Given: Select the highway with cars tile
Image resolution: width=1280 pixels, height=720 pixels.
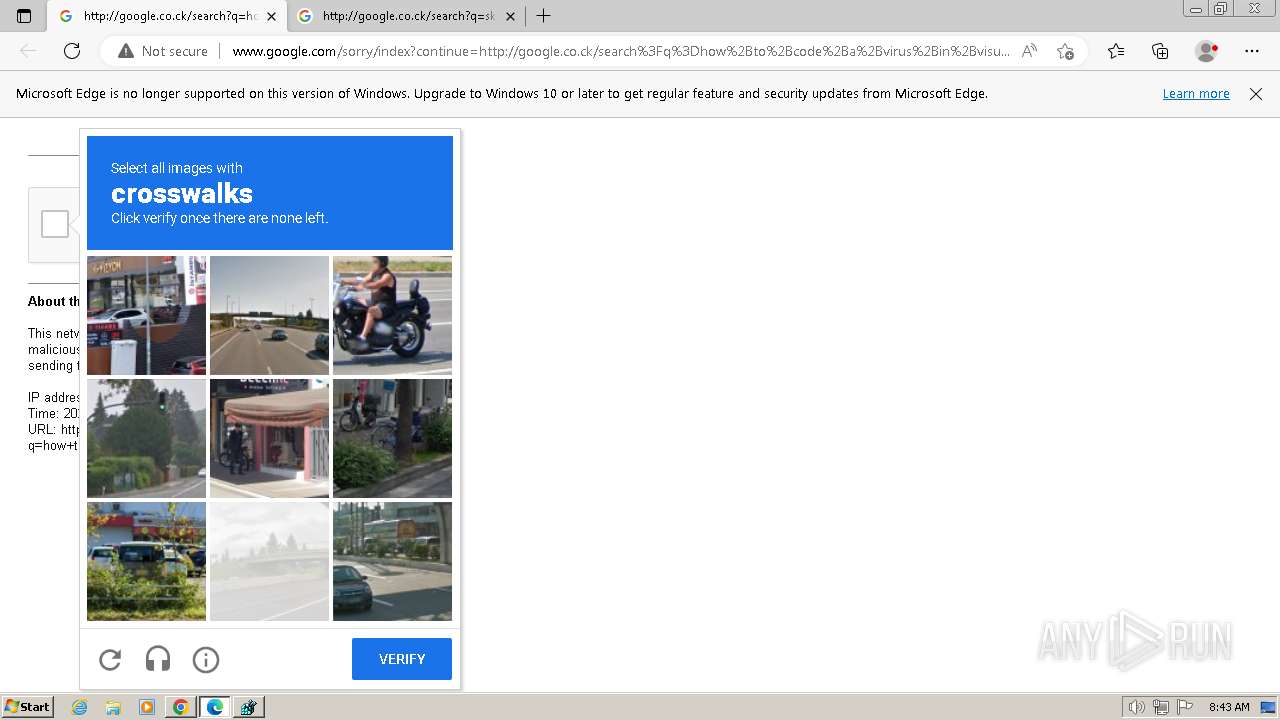Looking at the screenshot, I should pyautogui.click(x=269, y=315).
